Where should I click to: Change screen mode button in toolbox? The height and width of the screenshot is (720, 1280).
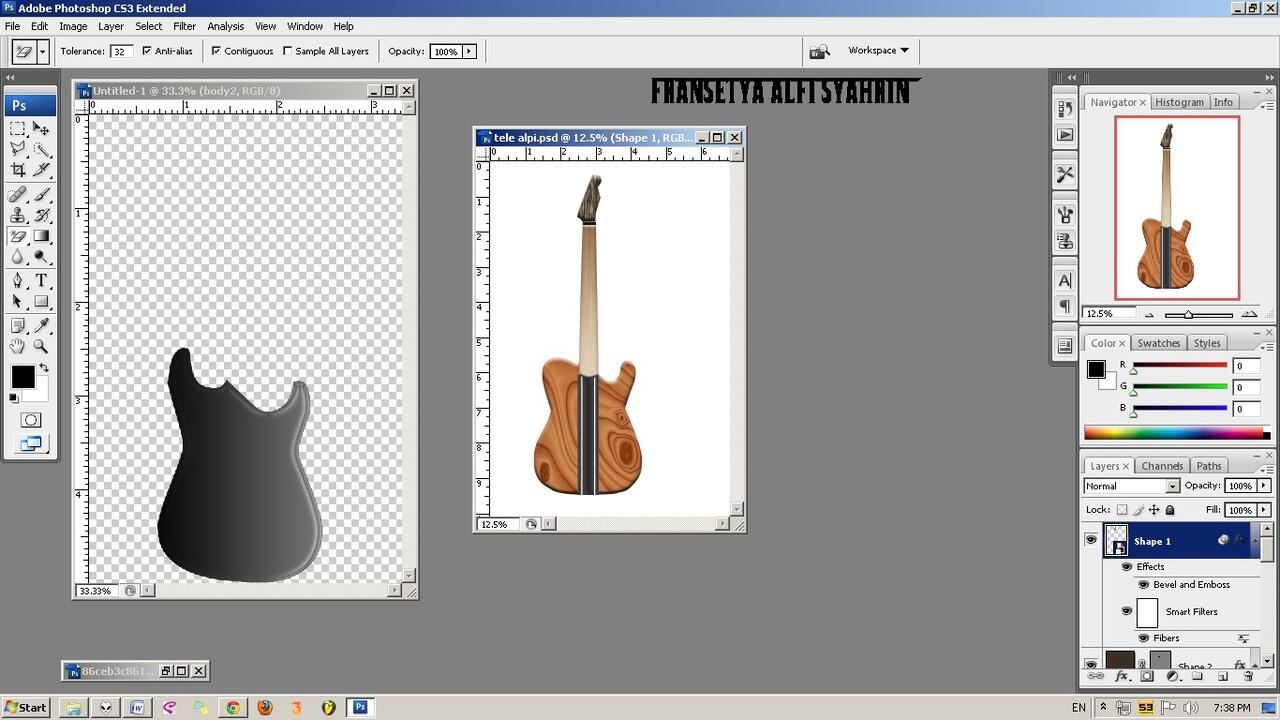31,444
